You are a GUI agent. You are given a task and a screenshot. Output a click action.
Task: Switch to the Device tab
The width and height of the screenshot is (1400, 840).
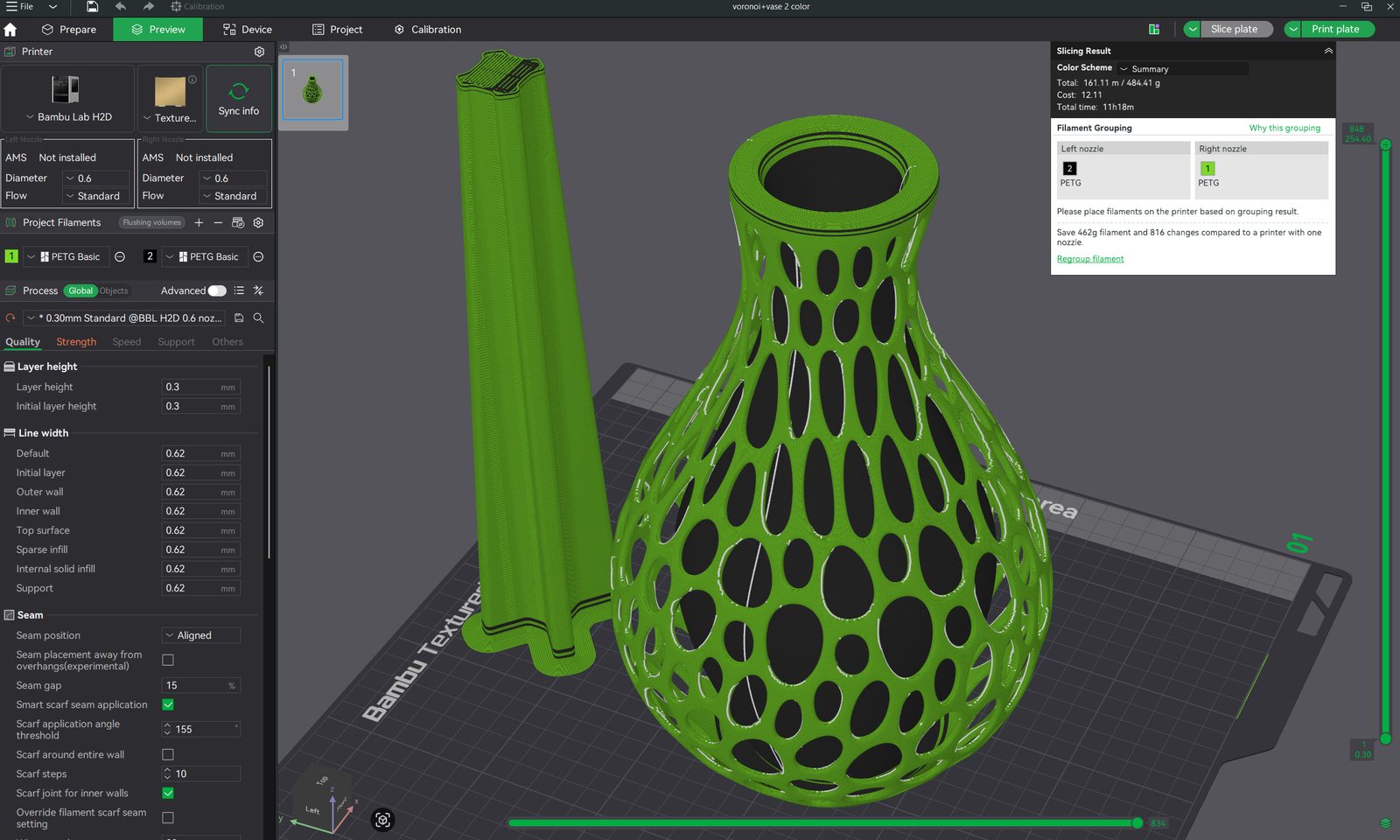248,29
